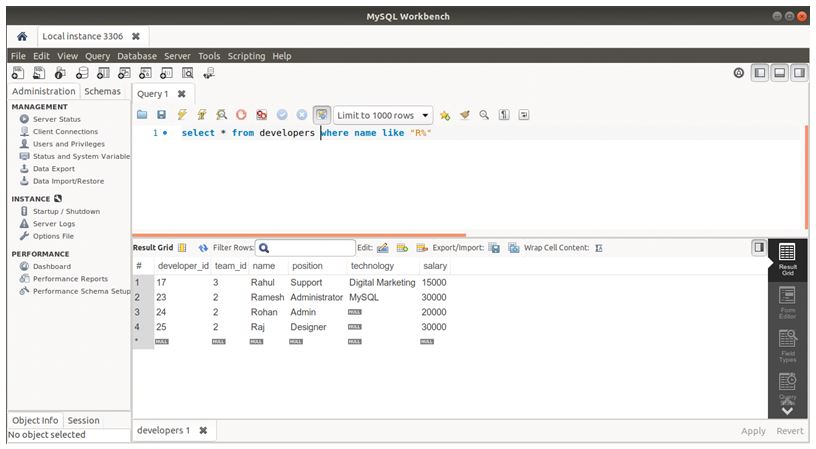
Task: Toggle continue-on-error execution icon
Action: coord(262,115)
